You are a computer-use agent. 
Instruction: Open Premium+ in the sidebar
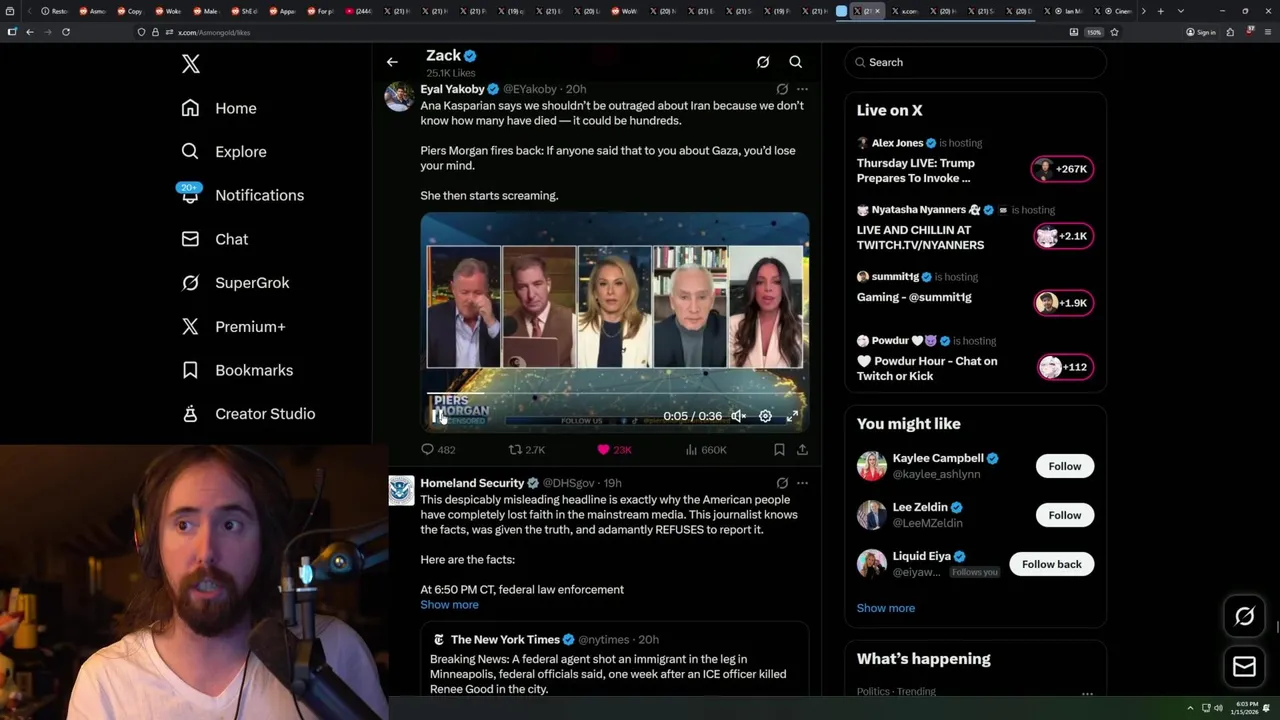[233, 326]
